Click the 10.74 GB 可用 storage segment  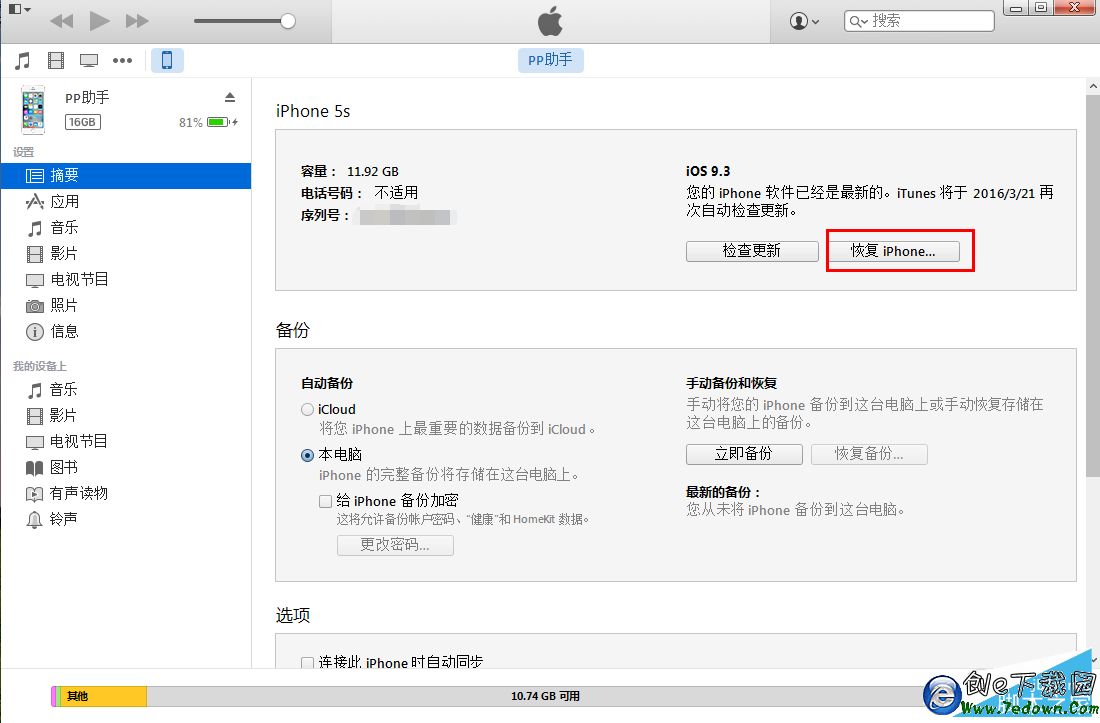coord(545,696)
